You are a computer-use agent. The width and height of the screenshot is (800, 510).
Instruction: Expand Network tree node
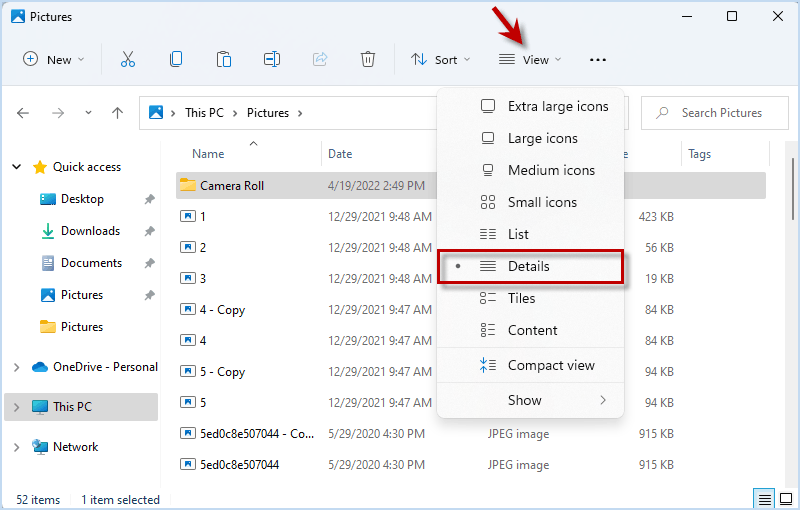[x=17, y=447]
